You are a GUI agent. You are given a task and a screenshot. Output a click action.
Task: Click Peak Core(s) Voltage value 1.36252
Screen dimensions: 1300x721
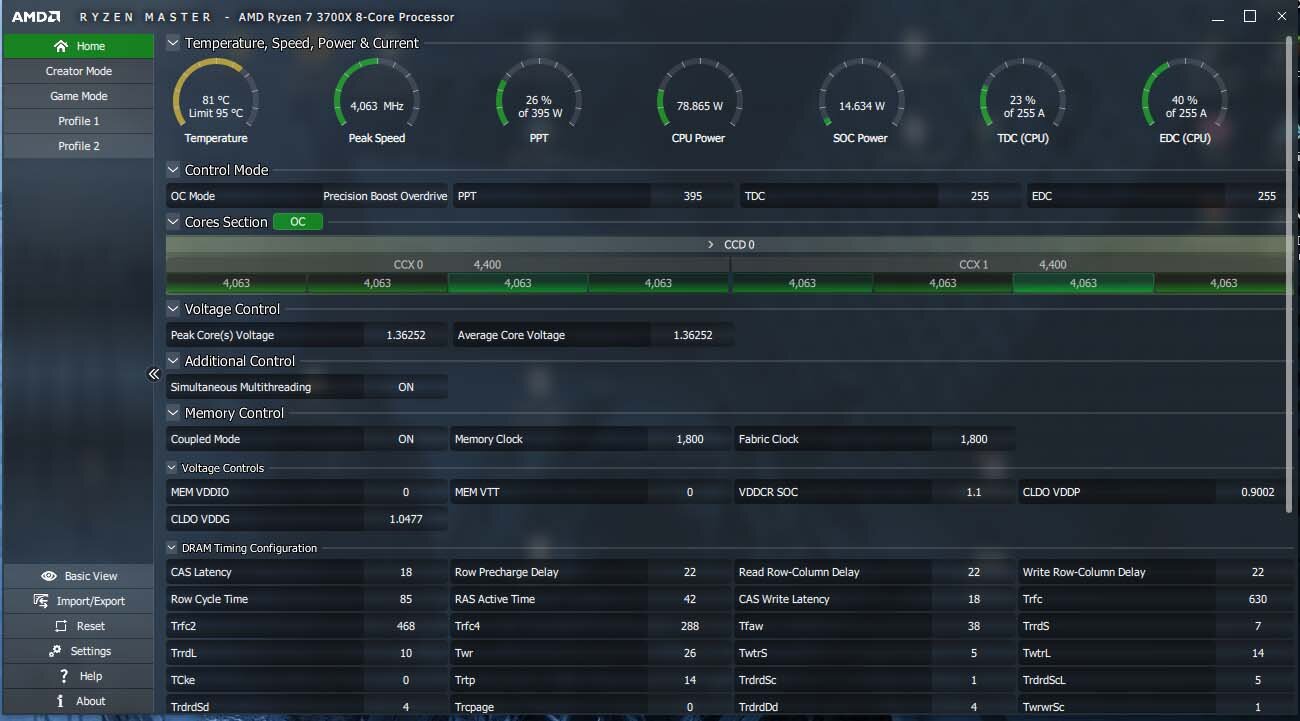click(x=406, y=335)
